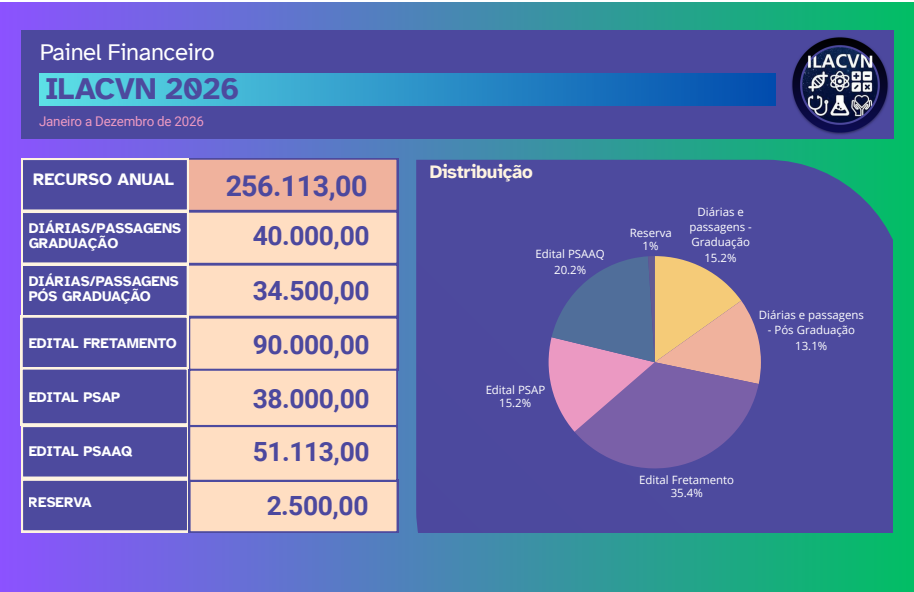Click the flask icon in the logo
This screenshot has width=914, height=592.
tap(840, 105)
